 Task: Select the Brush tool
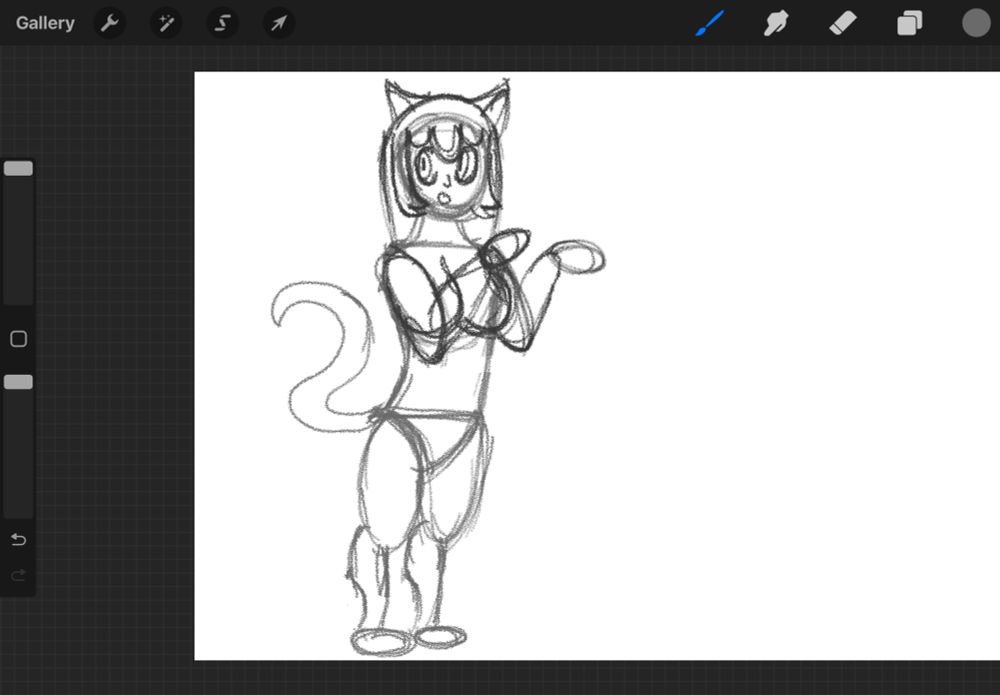[709, 23]
